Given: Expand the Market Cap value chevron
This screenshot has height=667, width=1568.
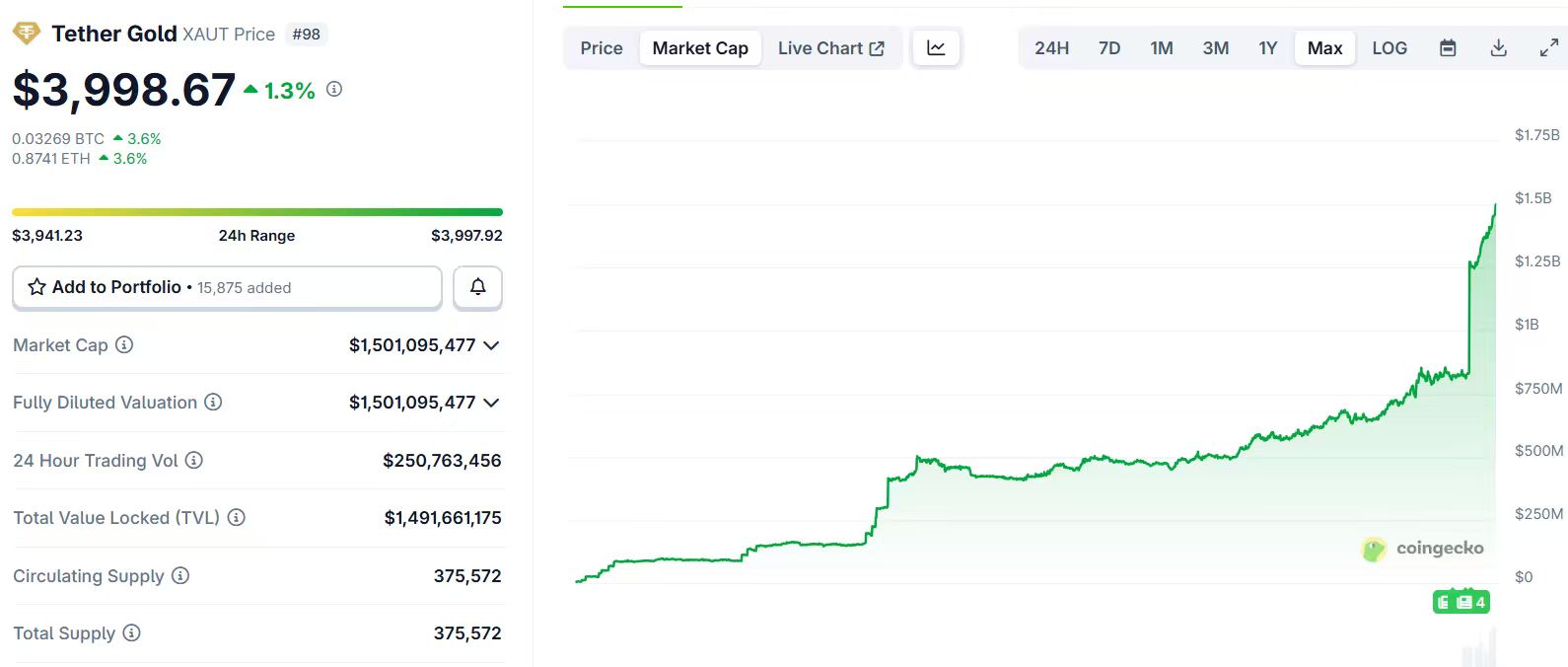Looking at the screenshot, I should pyautogui.click(x=491, y=345).
